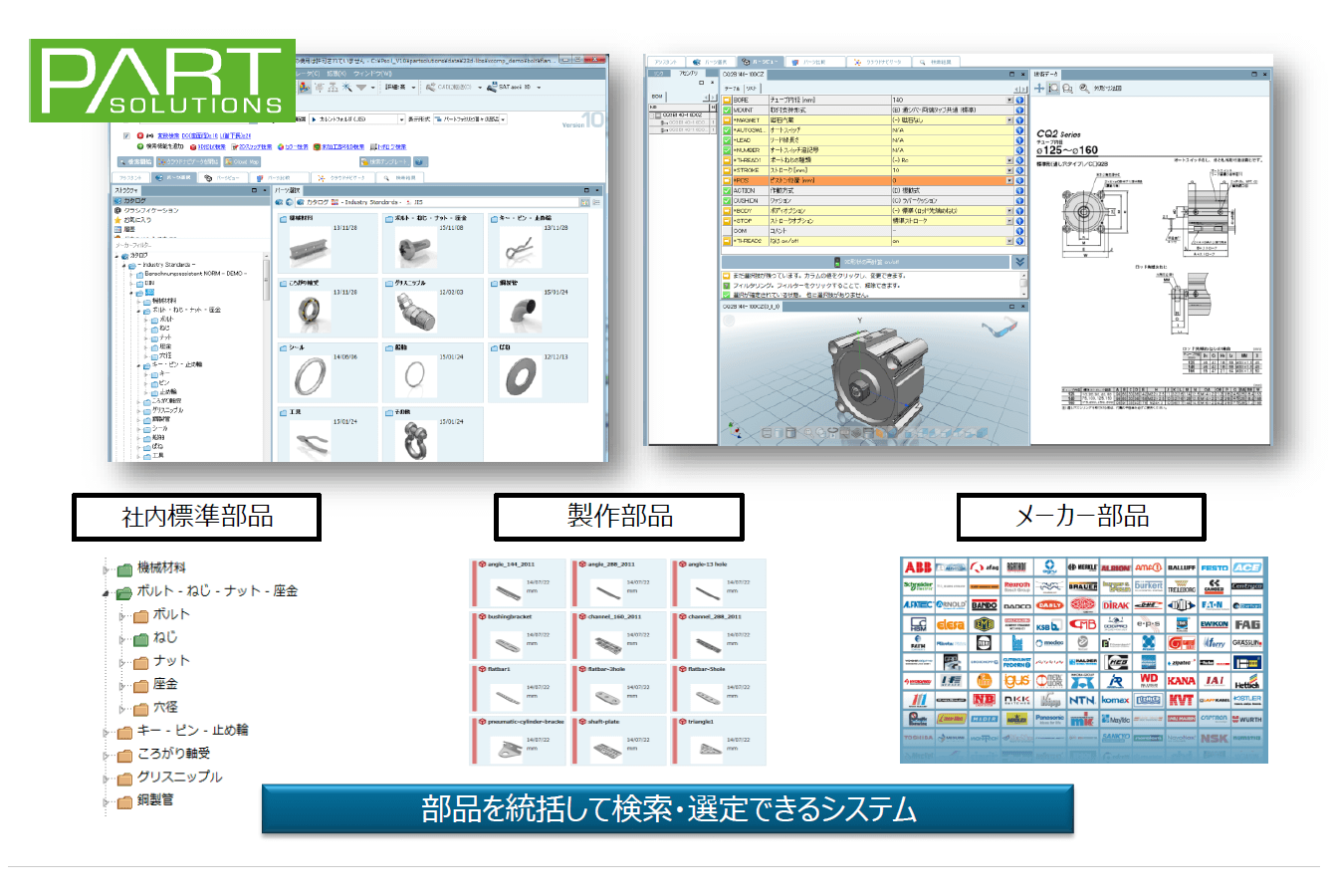This screenshot has width=1334, height=896.
Task: Open the triangle1 part tile
Action: [x=719, y=742]
